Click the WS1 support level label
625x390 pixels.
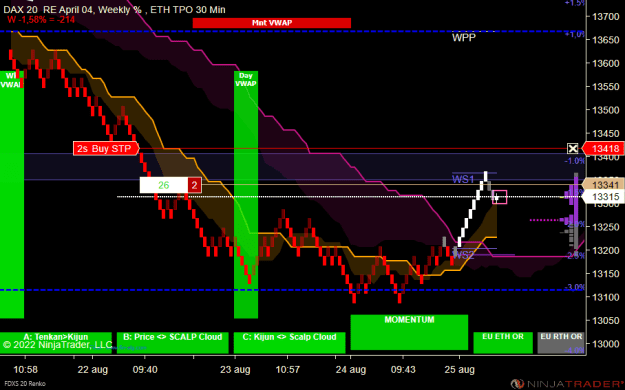[x=463, y=179]
